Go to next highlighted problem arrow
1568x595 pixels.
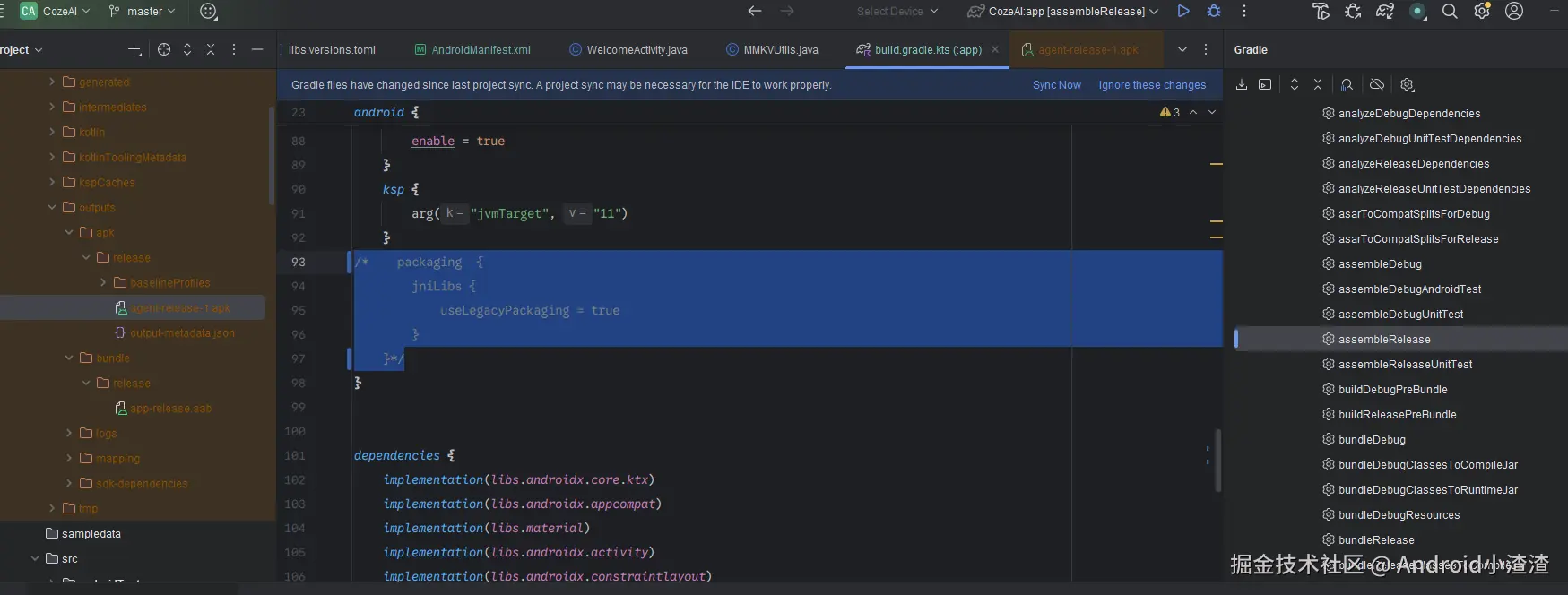pyautogui.click(x=1212, y=112)
